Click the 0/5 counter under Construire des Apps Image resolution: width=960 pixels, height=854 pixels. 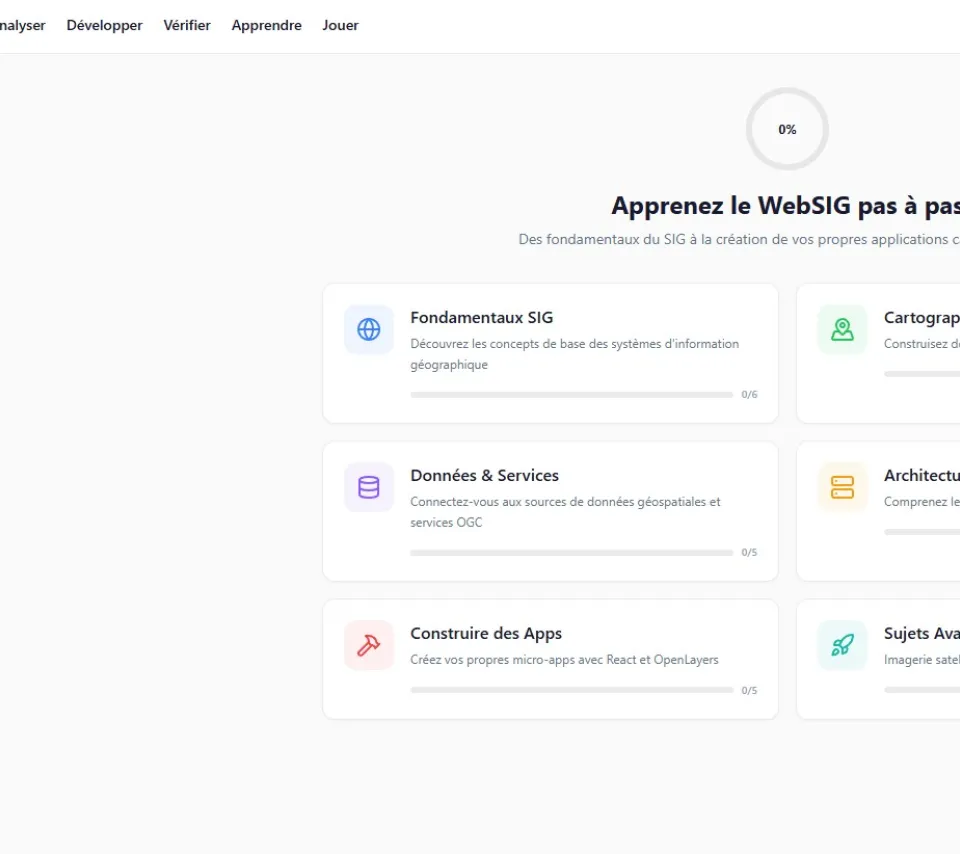pos(749,691)
